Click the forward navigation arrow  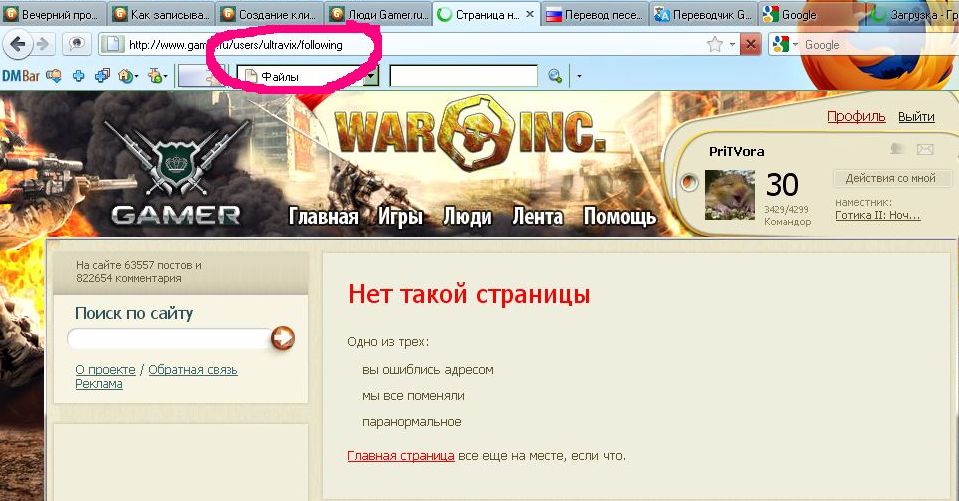[x=43, y=44]
